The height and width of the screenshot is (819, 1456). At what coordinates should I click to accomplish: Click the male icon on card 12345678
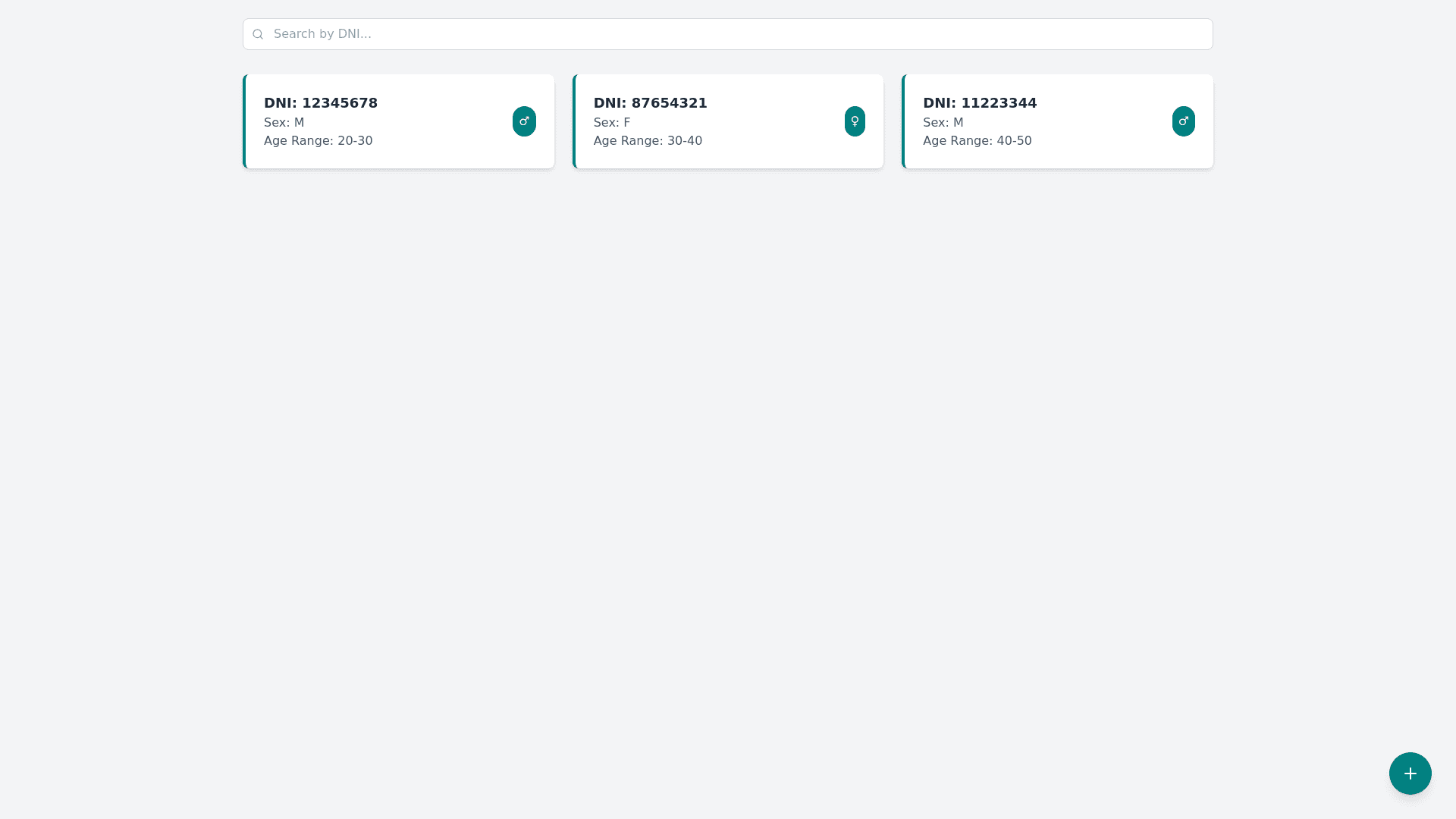[524, 121]
